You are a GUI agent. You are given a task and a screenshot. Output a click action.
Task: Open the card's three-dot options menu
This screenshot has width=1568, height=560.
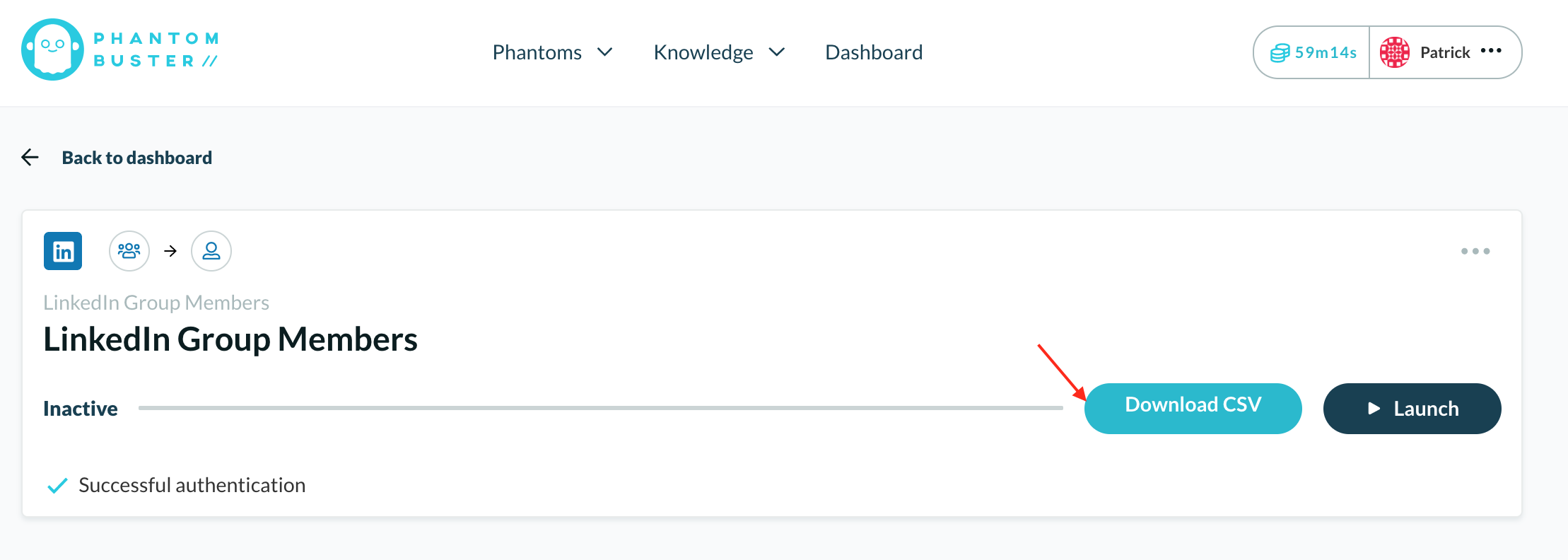pos(1475,251)
